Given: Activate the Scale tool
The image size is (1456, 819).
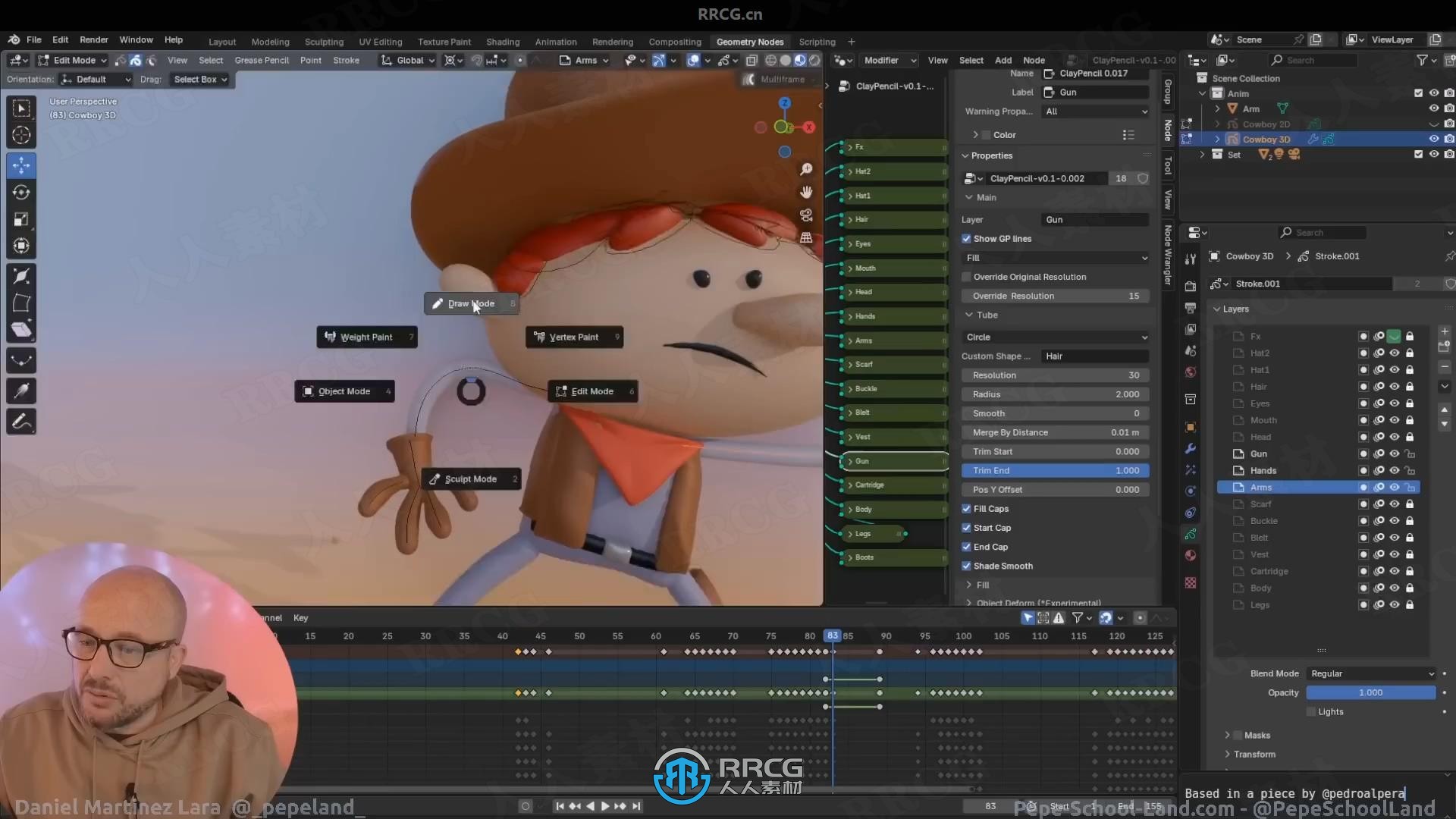Looking at the screenshot, I should [x=21, y=219].
